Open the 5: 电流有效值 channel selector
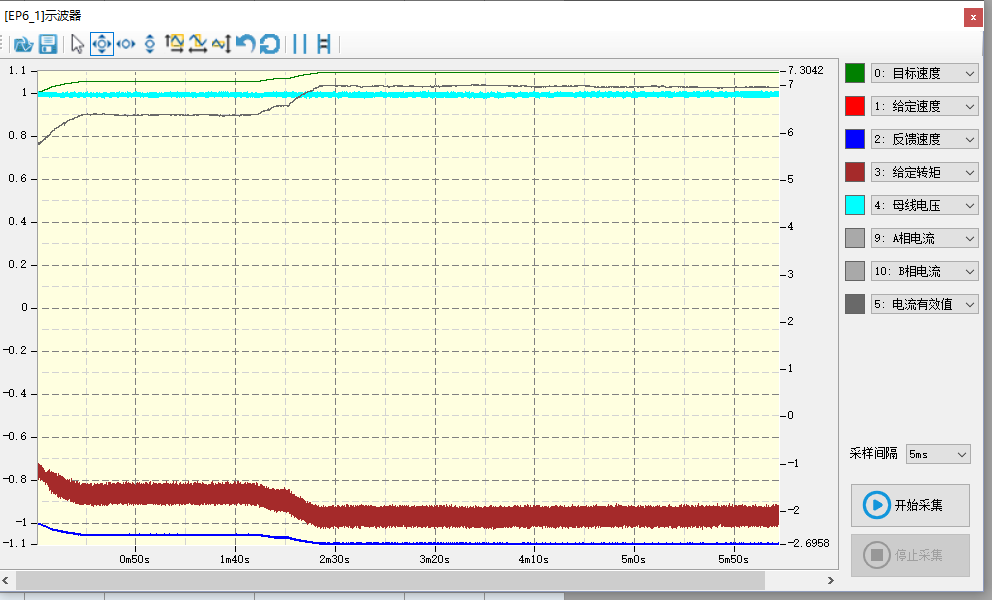992x600 pixels. coord(922,303)
